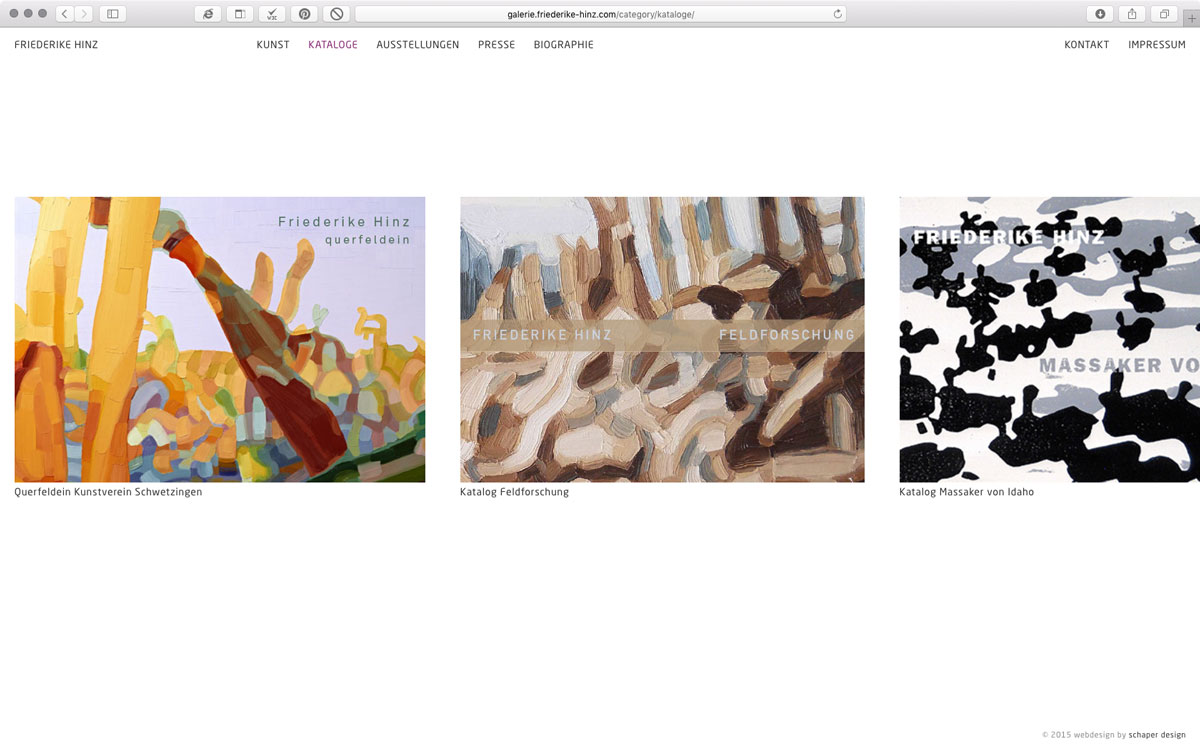Open the Downloads button in toolbar

pos(1100,14)
